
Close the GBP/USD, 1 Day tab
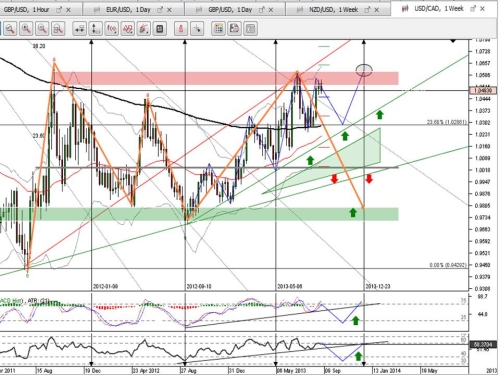coord(271,10)
